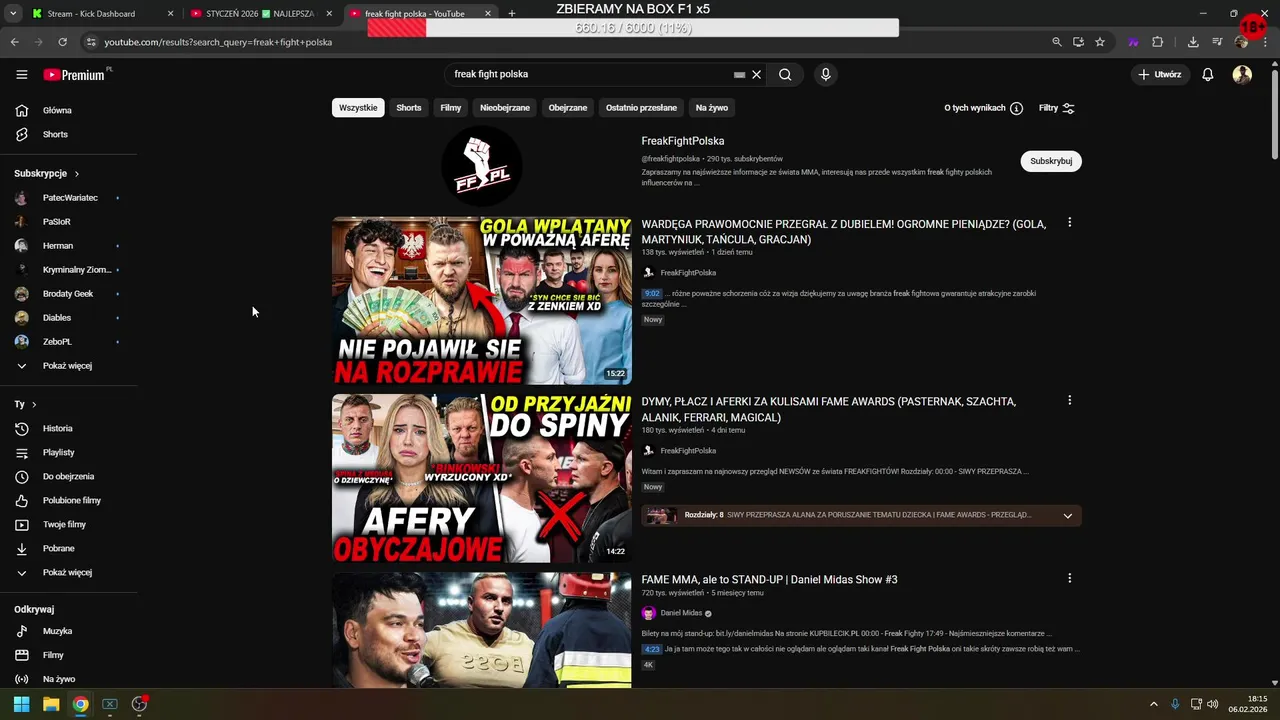Open Chrome from the taskbar
1280x720 pixels.
pos(80,704)
